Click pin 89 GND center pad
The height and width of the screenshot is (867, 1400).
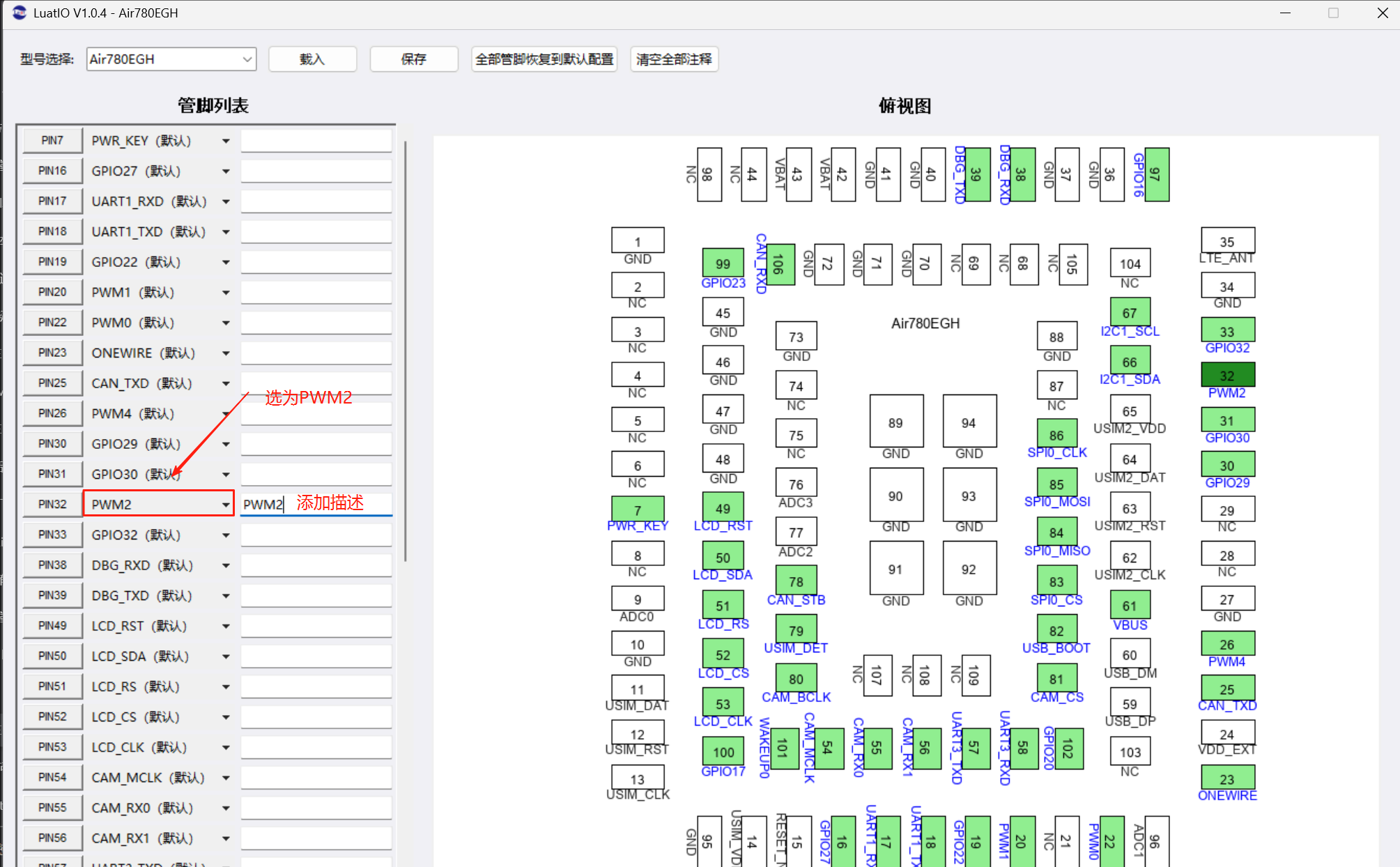[x=896, y=422]
